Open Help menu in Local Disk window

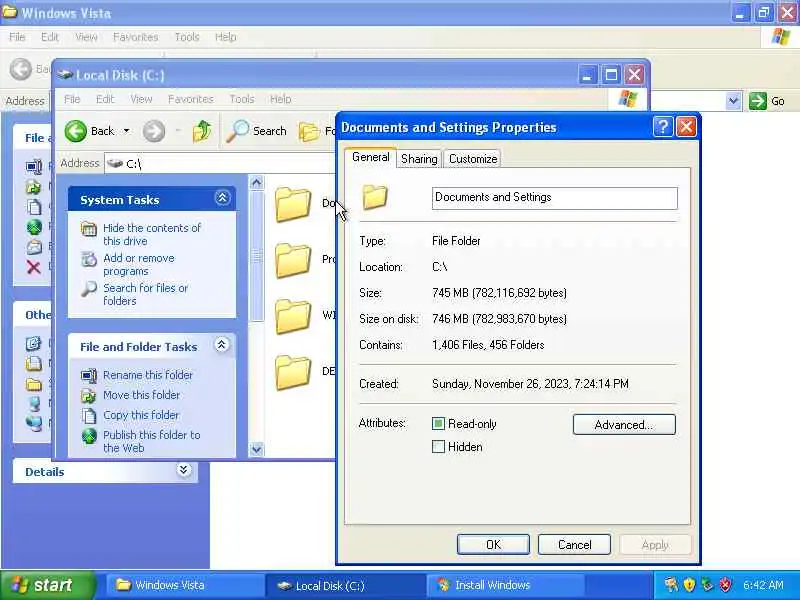(x=281, y=99)
